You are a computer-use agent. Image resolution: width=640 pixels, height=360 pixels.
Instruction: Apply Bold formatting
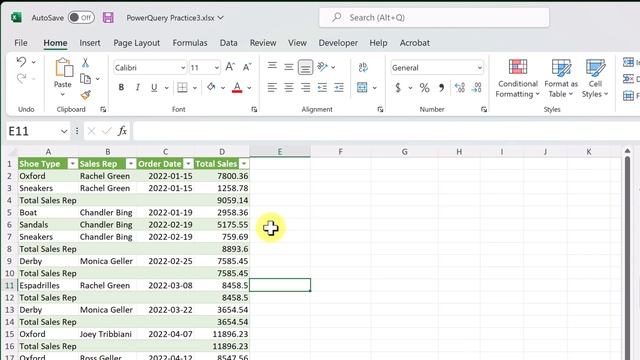pyautogui.click(x=121, y=87)
